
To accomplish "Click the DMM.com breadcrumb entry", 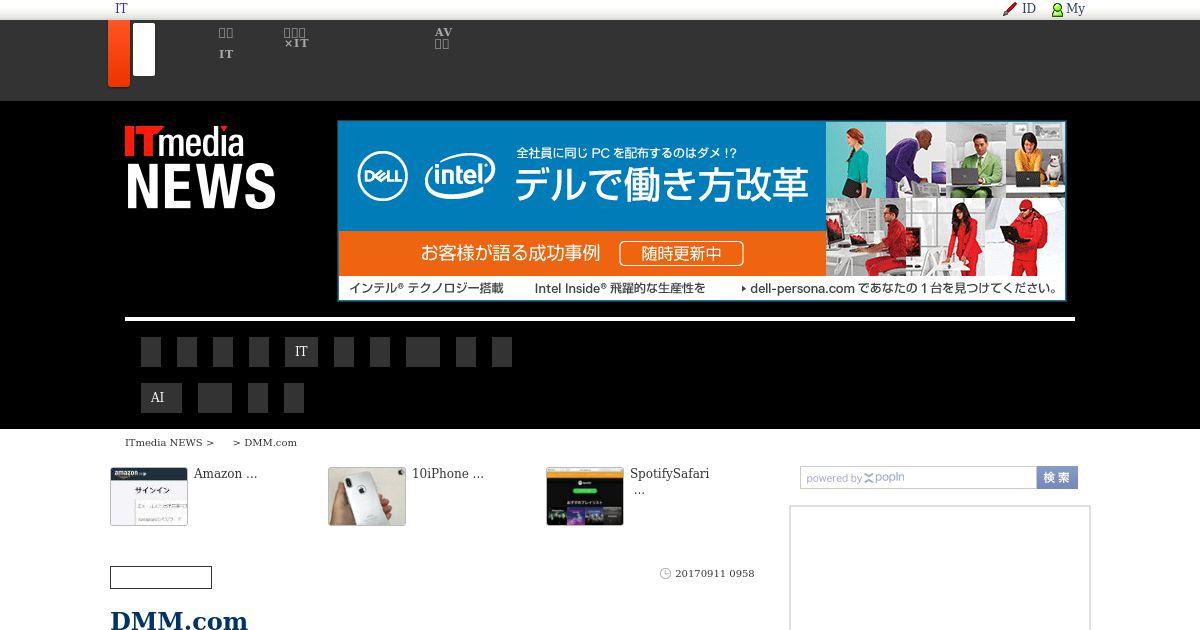I will point(270,443).
